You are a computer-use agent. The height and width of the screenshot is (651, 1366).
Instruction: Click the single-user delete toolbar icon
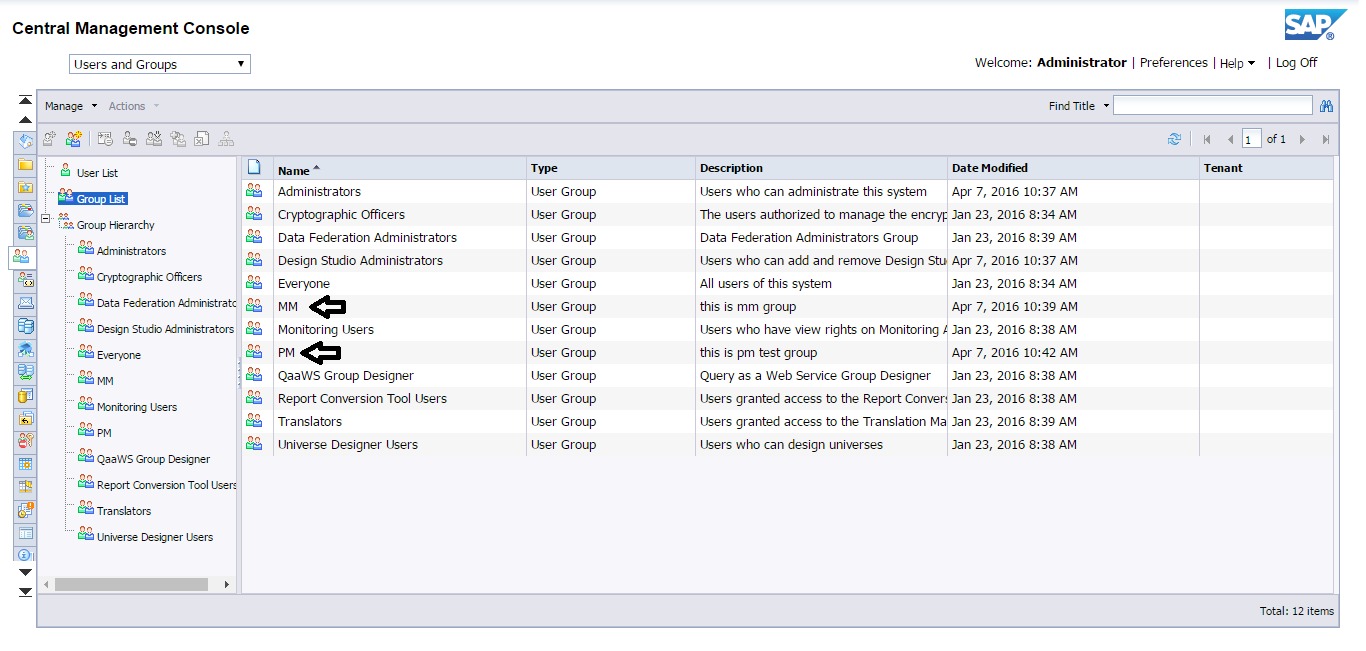129,139
